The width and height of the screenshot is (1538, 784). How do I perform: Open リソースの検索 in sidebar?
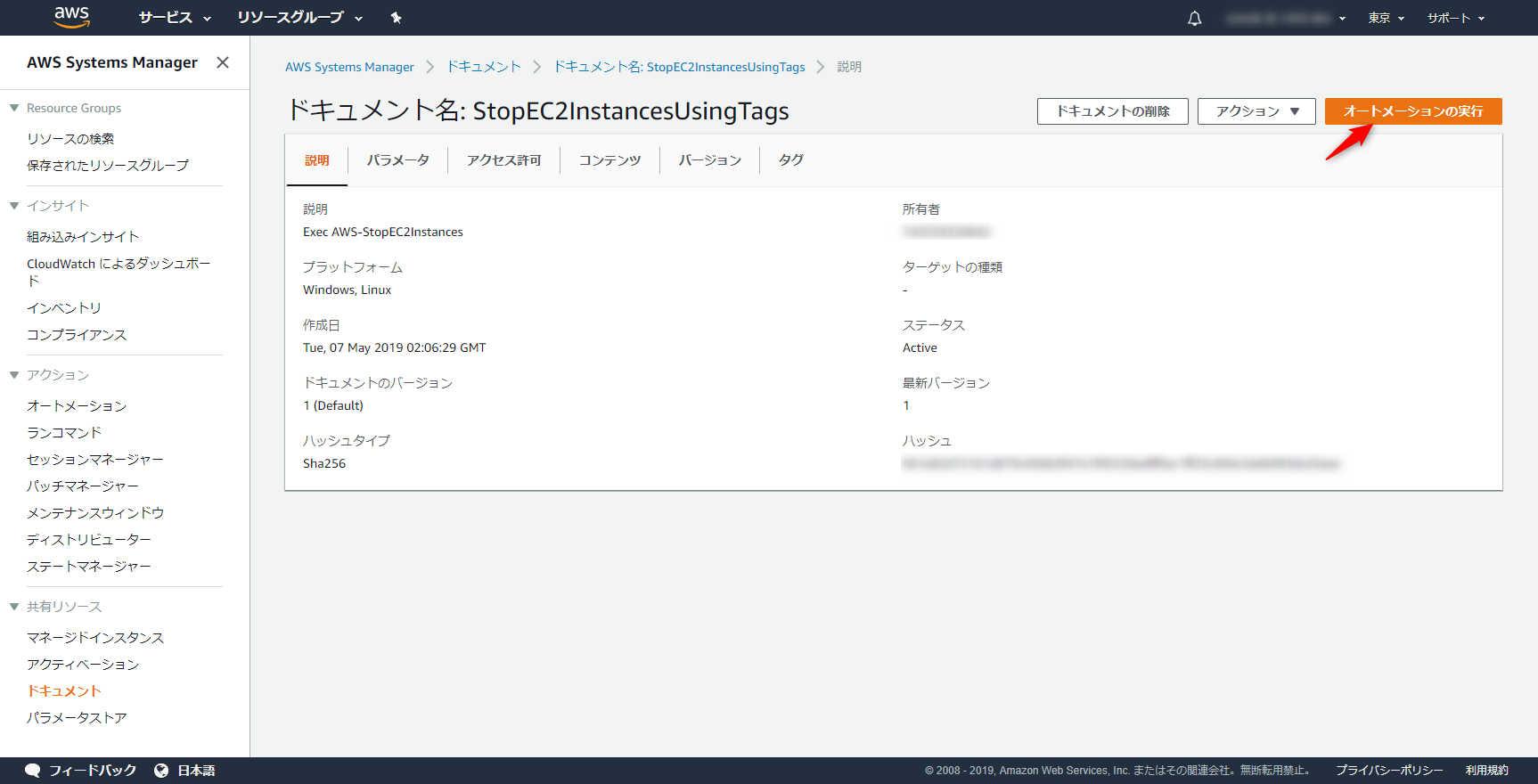coord(70,139)
